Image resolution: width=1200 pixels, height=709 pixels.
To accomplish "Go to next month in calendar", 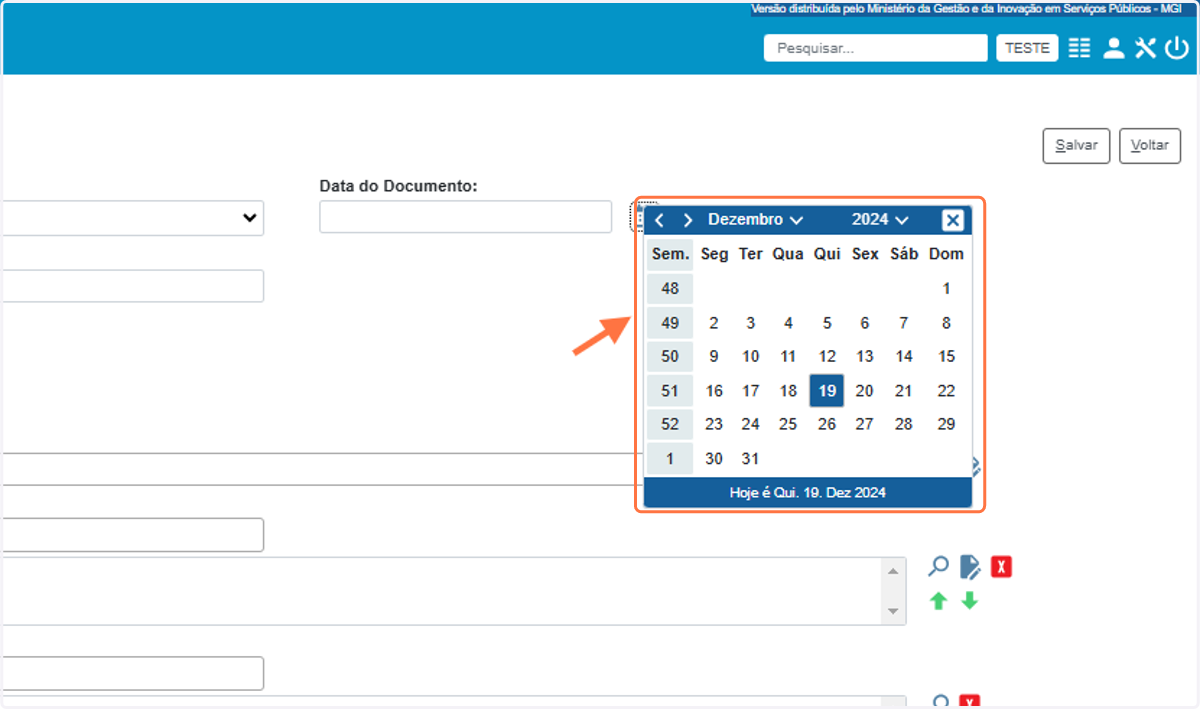I will coord(687,220).
